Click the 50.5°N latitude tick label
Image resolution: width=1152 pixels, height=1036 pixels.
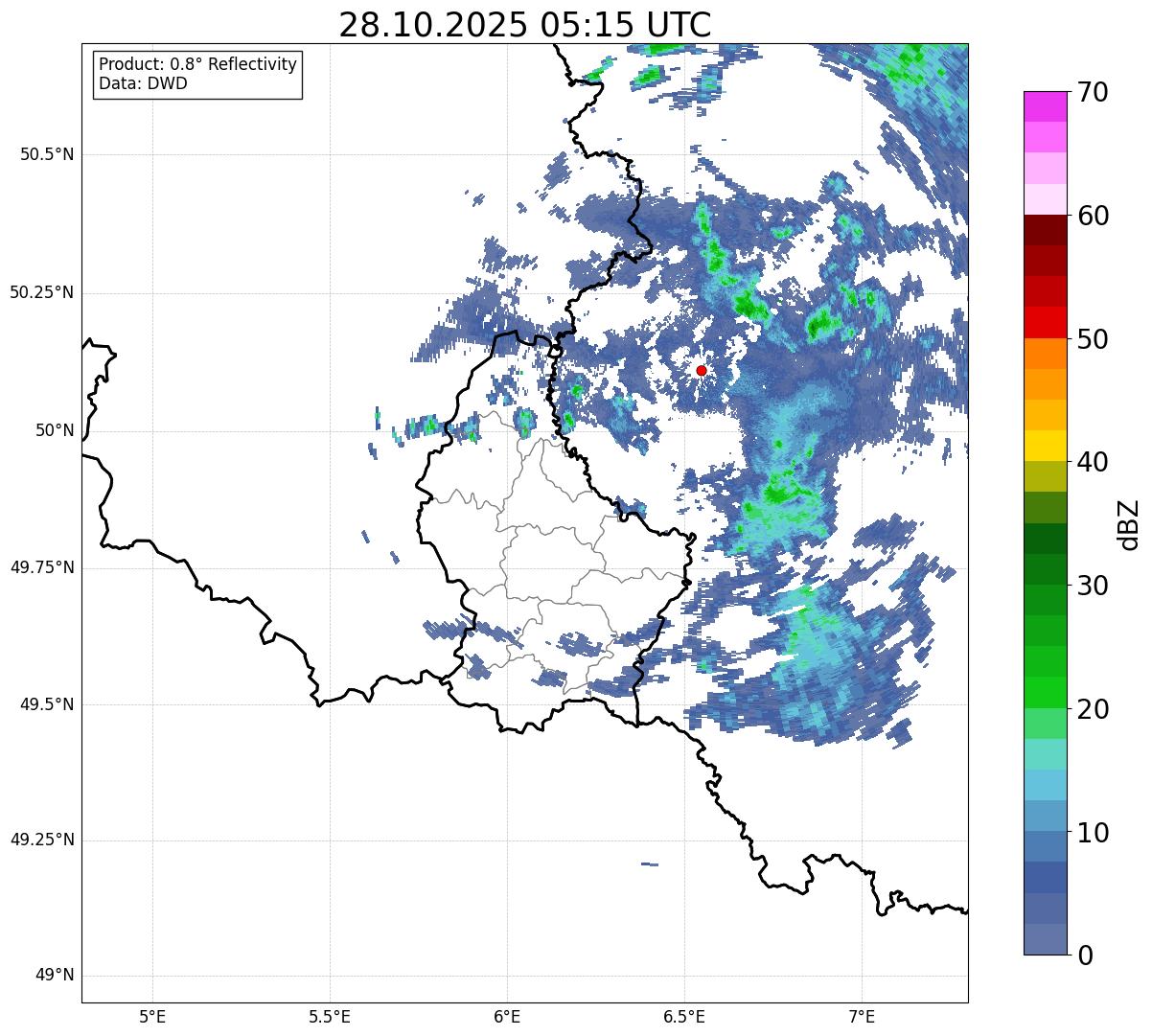[47, 154]
